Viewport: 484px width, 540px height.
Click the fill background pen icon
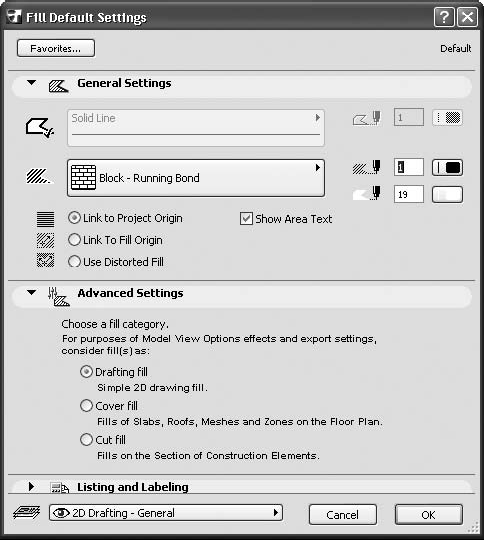(x=367, y=193)
